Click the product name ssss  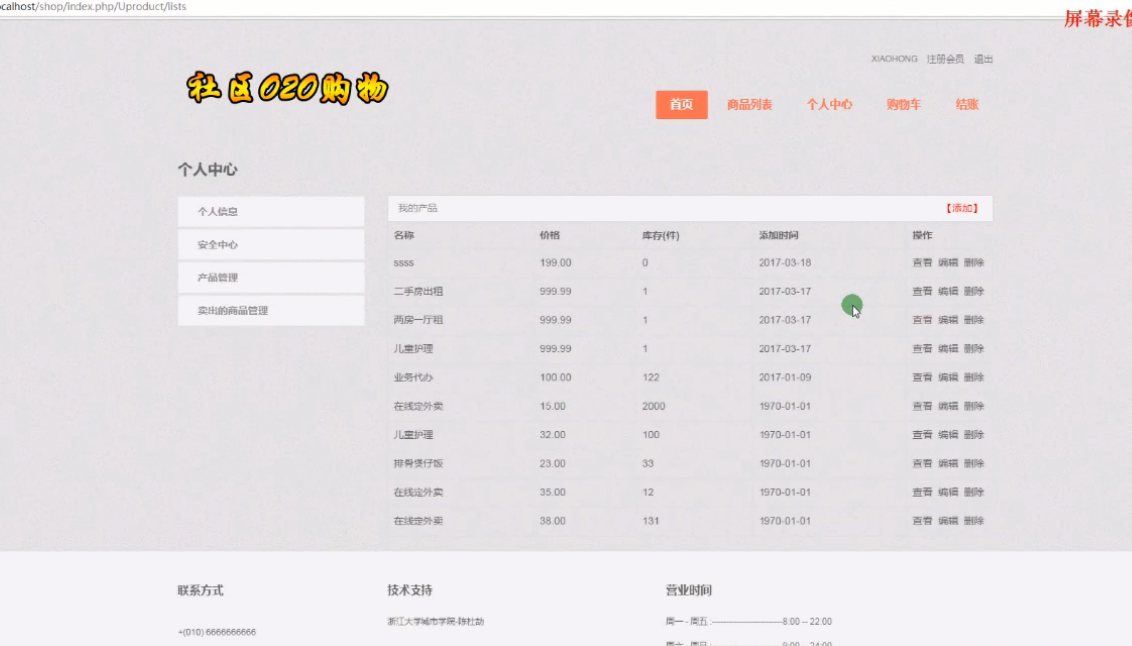[x=404, y=263]
